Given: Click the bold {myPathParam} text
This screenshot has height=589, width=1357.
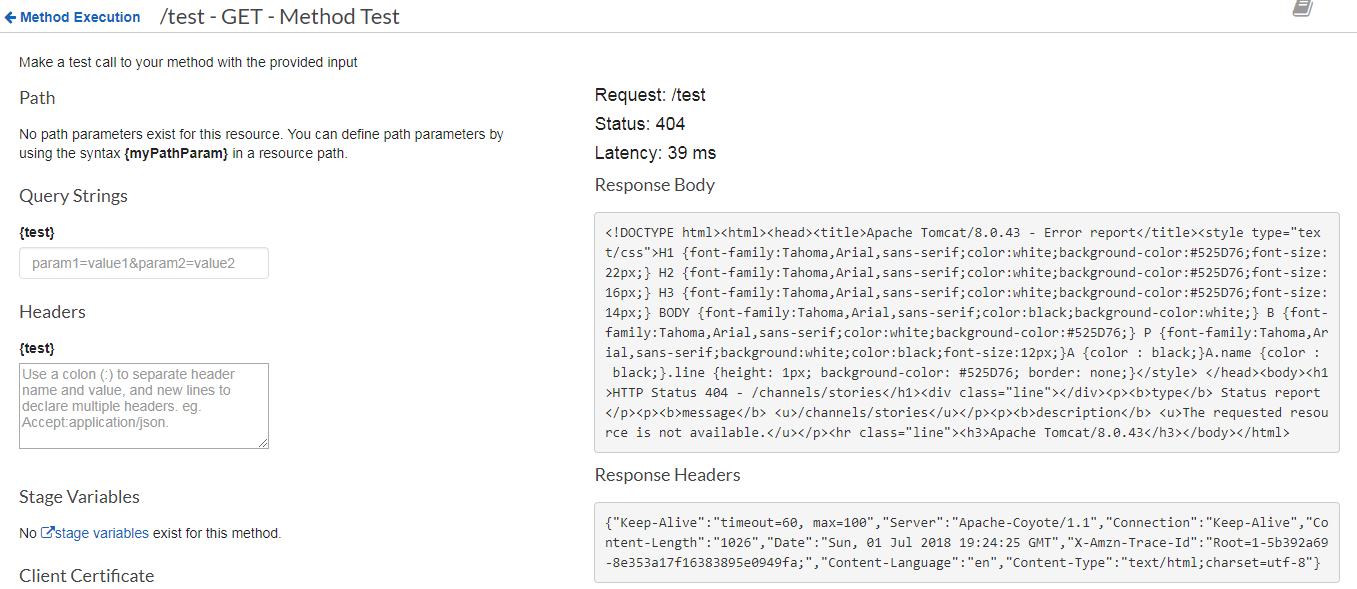Looking at the screenshot, I should [176, 153].
